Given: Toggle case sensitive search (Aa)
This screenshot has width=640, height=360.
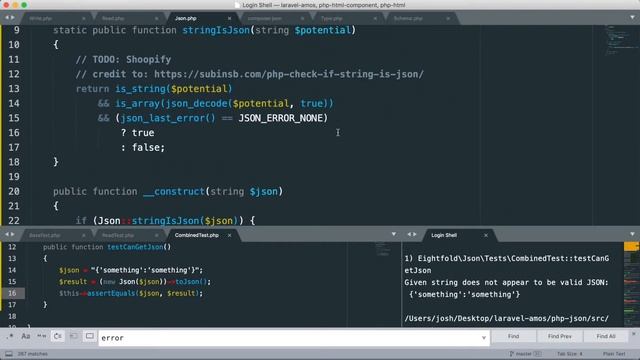Looking at the screenshot, I should pos(26,336).
